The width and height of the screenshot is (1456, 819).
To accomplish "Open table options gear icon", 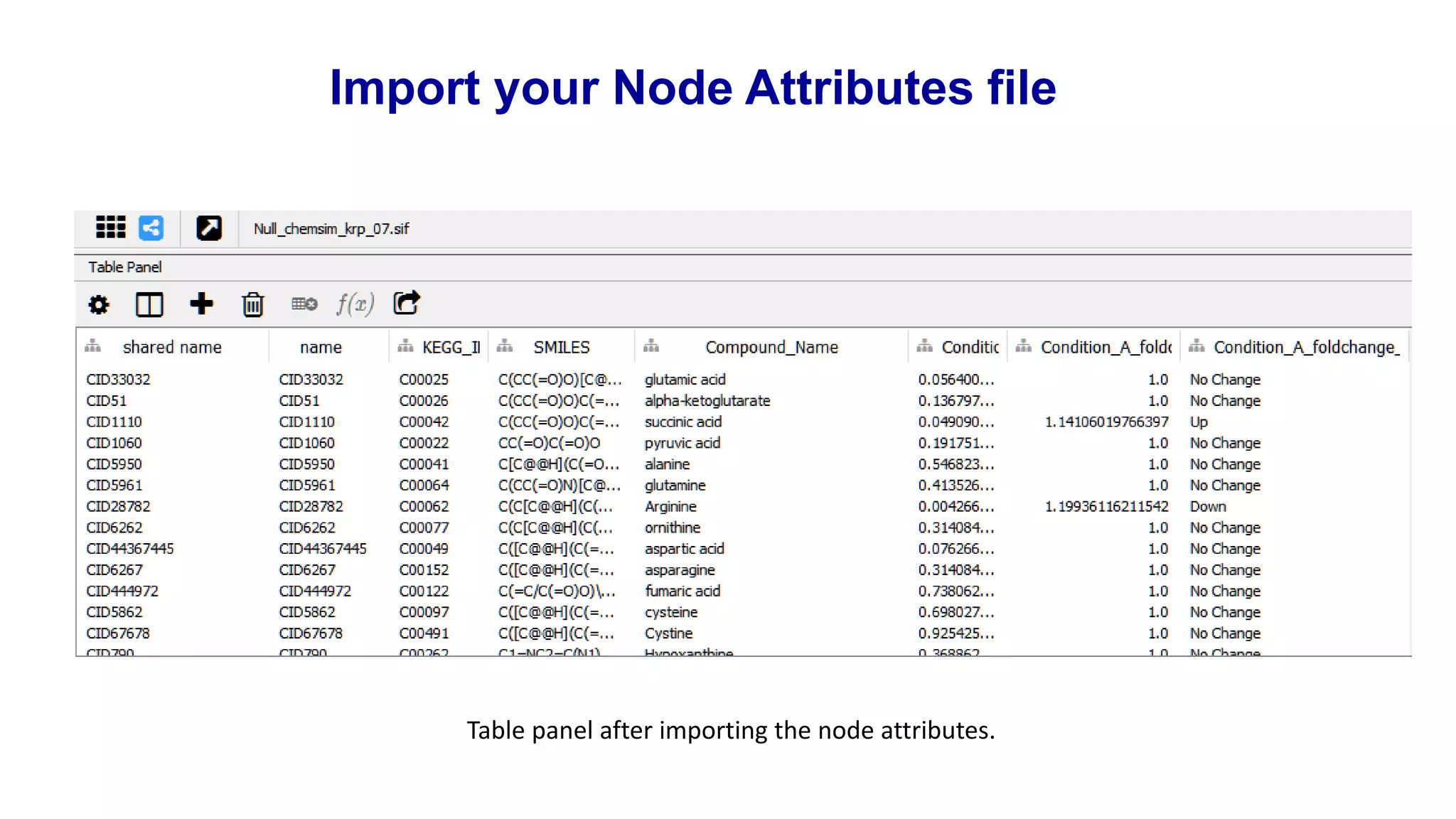I will pos(99,305).
